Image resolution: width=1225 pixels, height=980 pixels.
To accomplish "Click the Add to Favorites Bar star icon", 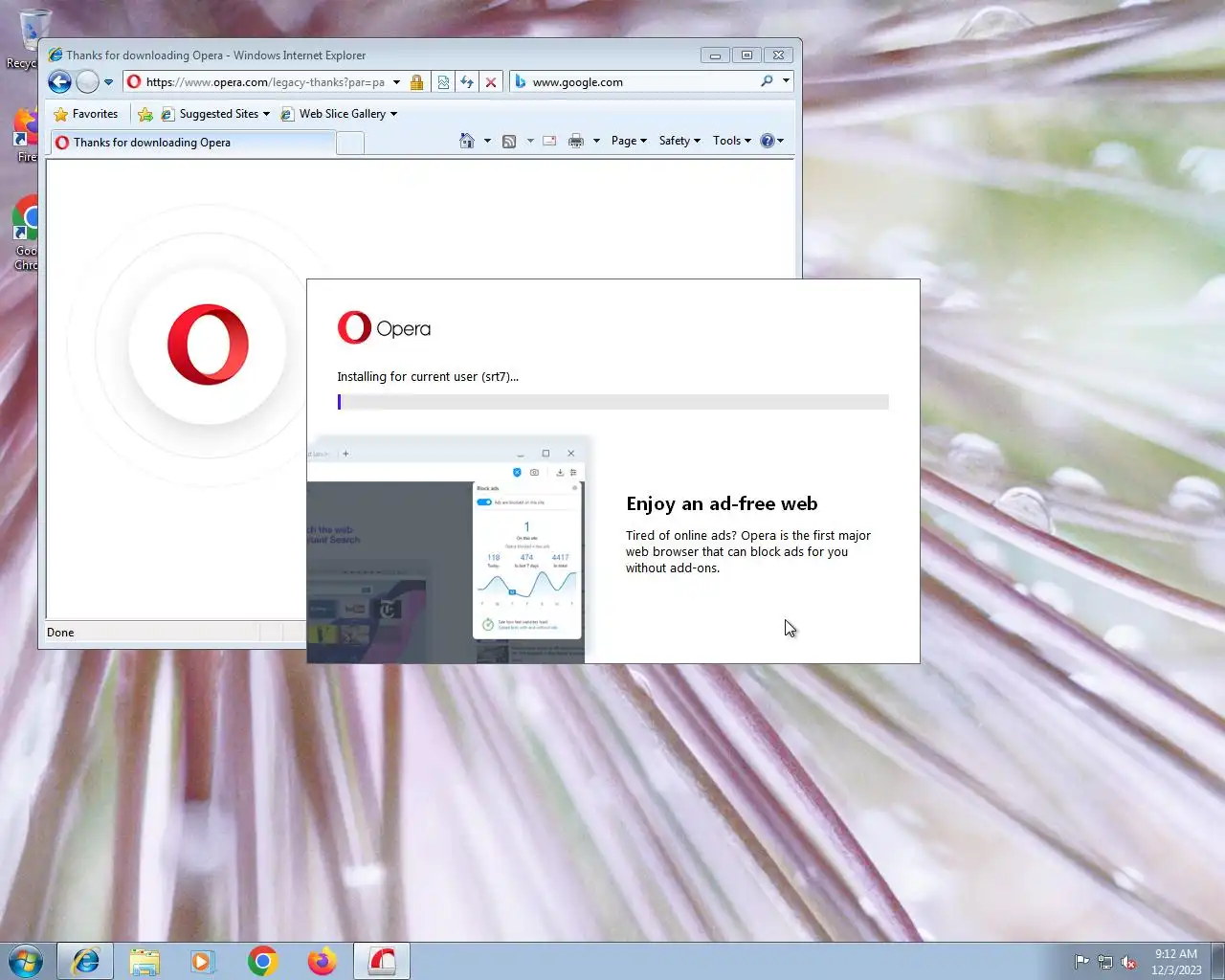I will pyautogui.click(x=145, y=114).
